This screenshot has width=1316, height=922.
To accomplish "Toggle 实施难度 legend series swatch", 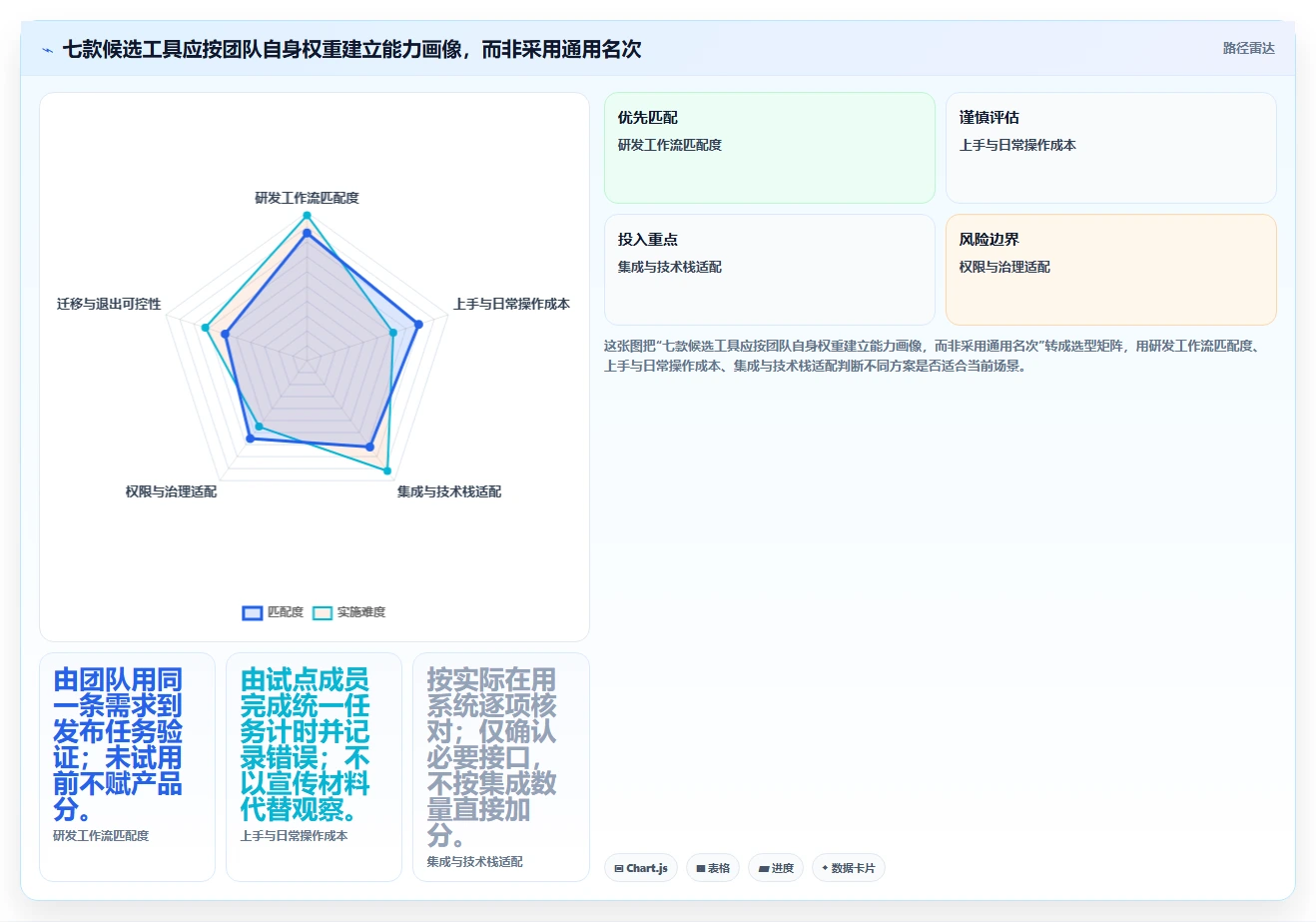I will 323,612.
